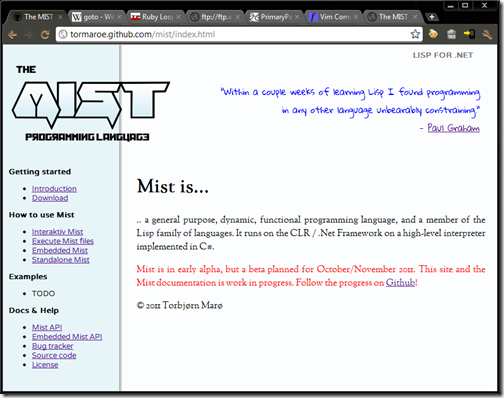Open a new tab with plus button
The image size is (504, 398).
coord(432,17)
